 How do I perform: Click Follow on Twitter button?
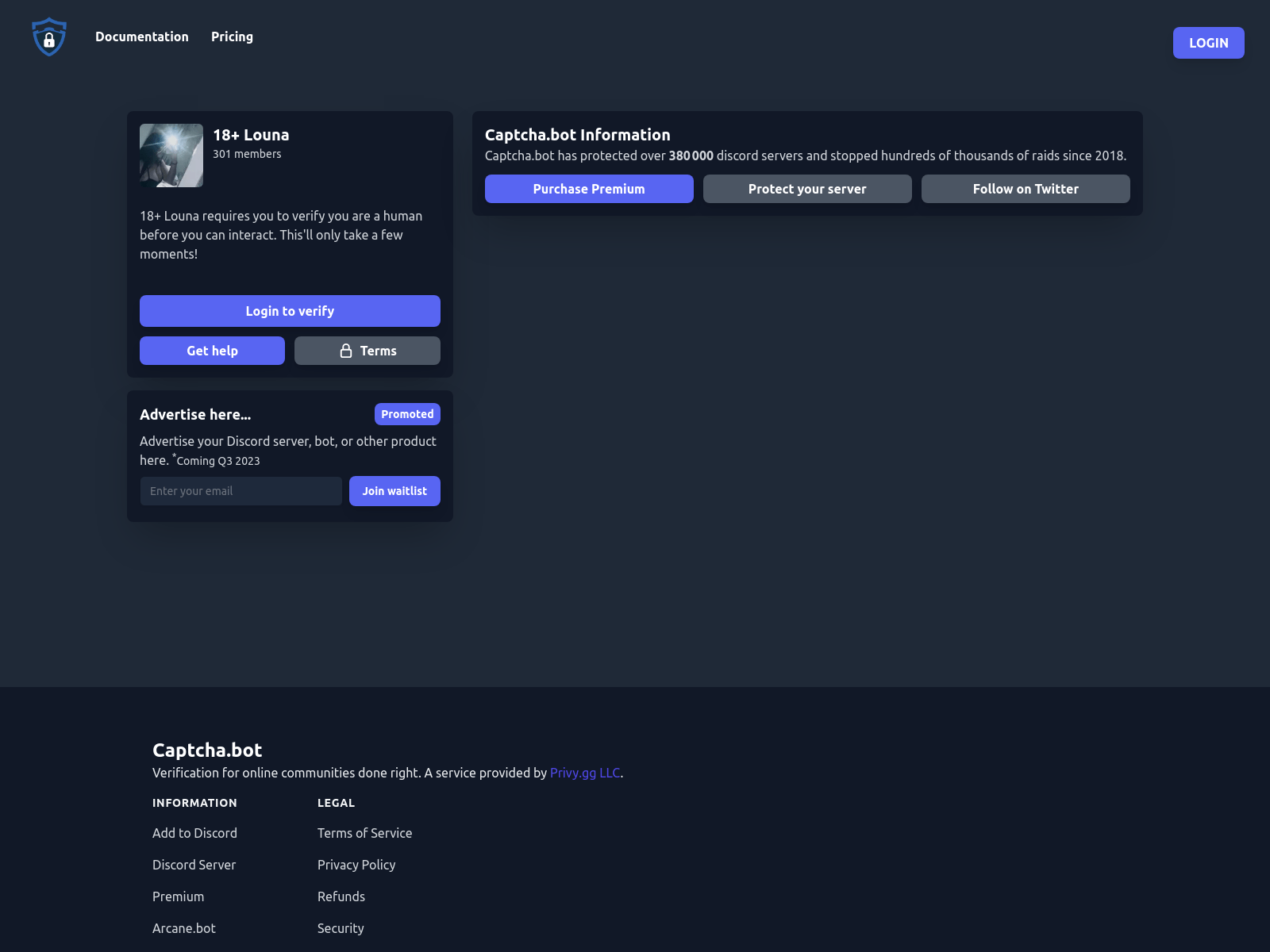pos(1026,189)
